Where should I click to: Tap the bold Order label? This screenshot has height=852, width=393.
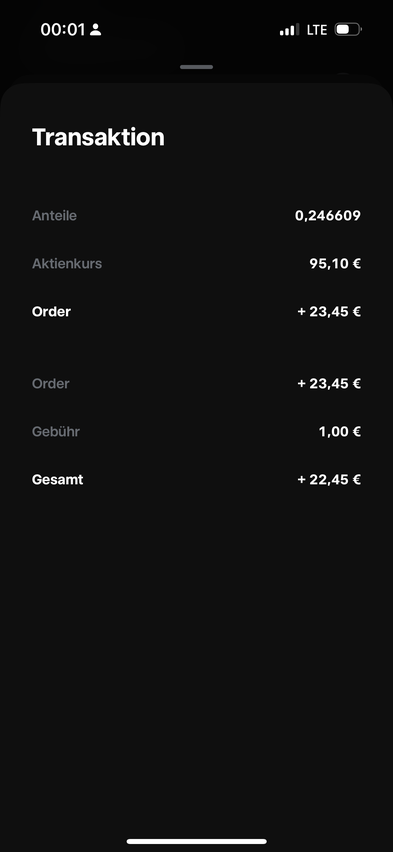(52, 312)
